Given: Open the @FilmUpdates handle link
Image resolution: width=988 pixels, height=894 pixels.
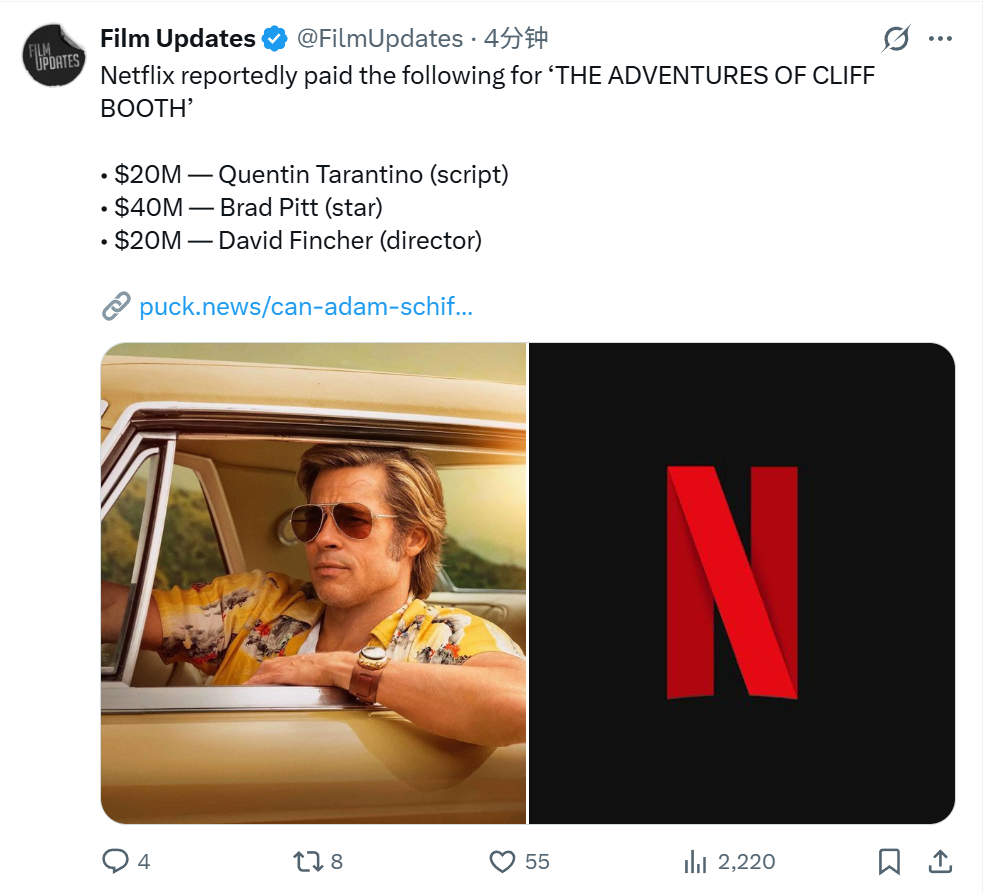Looking at the screenshot, I should point(378,39).
